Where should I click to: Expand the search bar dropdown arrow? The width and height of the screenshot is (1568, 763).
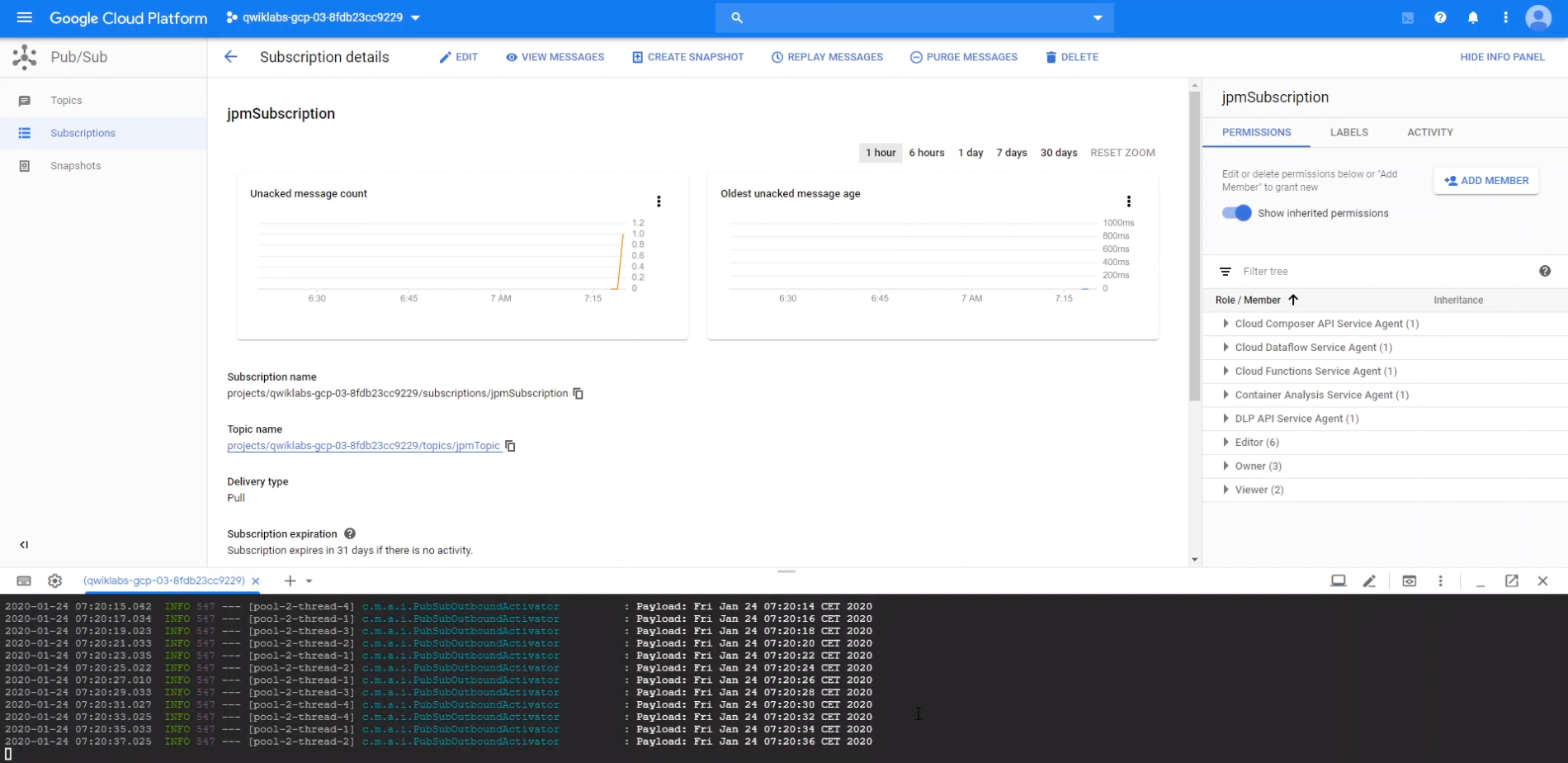tap(1098, 17)
